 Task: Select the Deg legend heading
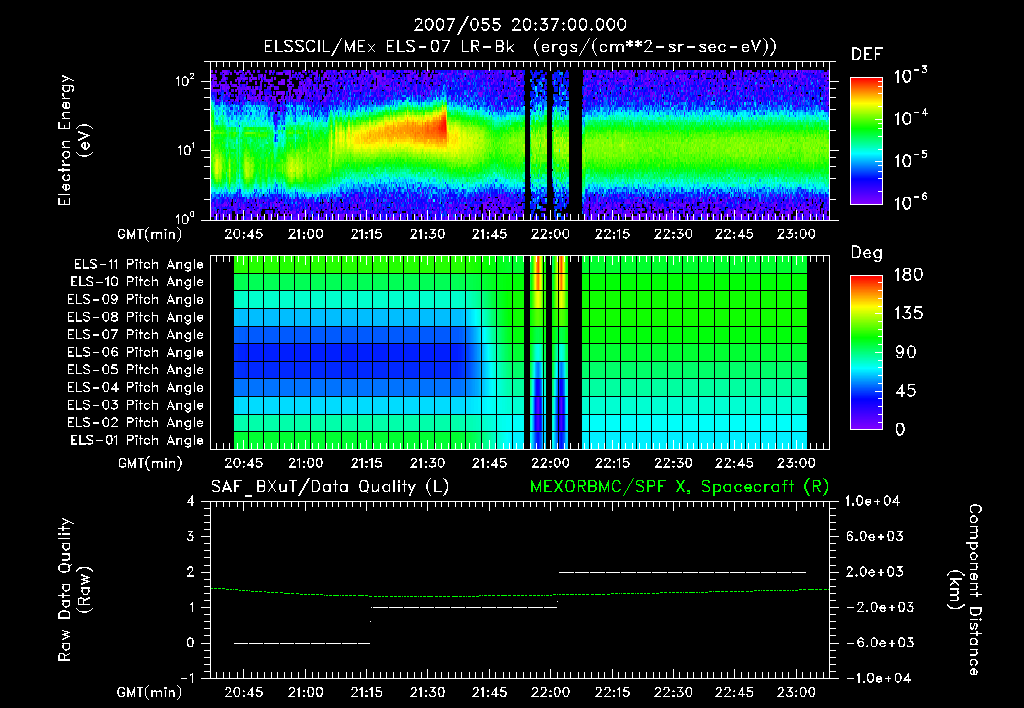point(867,253)
